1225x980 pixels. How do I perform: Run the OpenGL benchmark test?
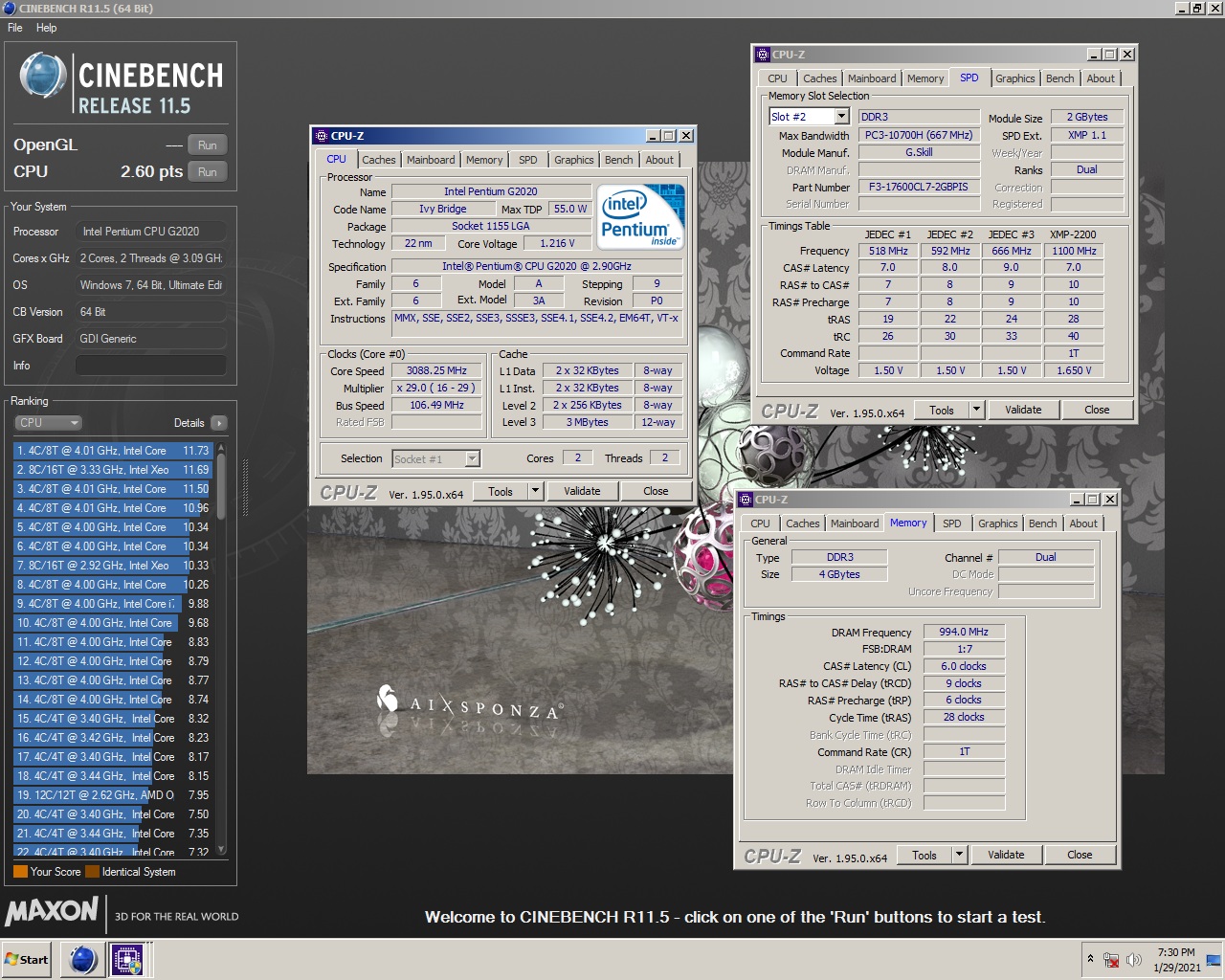click(x=208, y=145)
